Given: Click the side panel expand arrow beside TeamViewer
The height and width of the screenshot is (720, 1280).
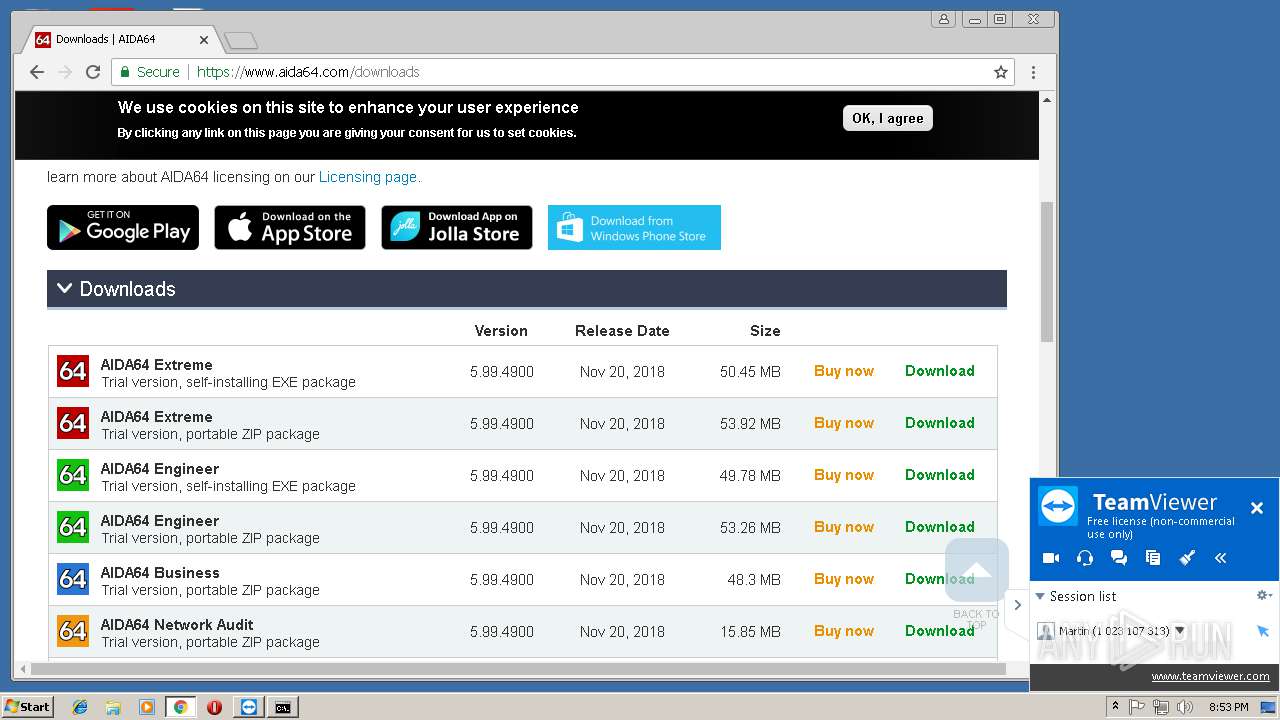Looking at the screenshot, I should 1018,604.
